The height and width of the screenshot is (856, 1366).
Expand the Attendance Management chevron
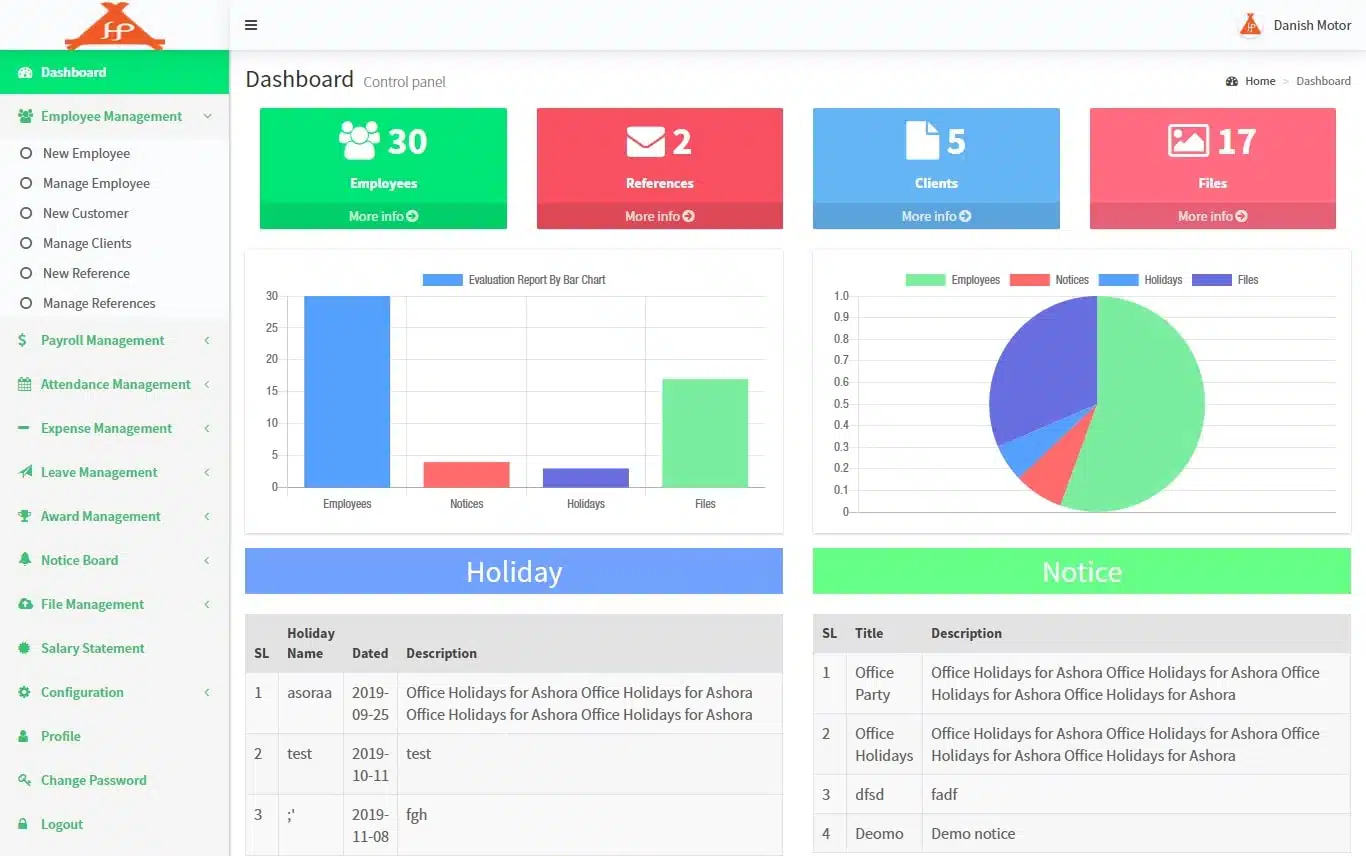pyautogui.click(x=207, y=384)
